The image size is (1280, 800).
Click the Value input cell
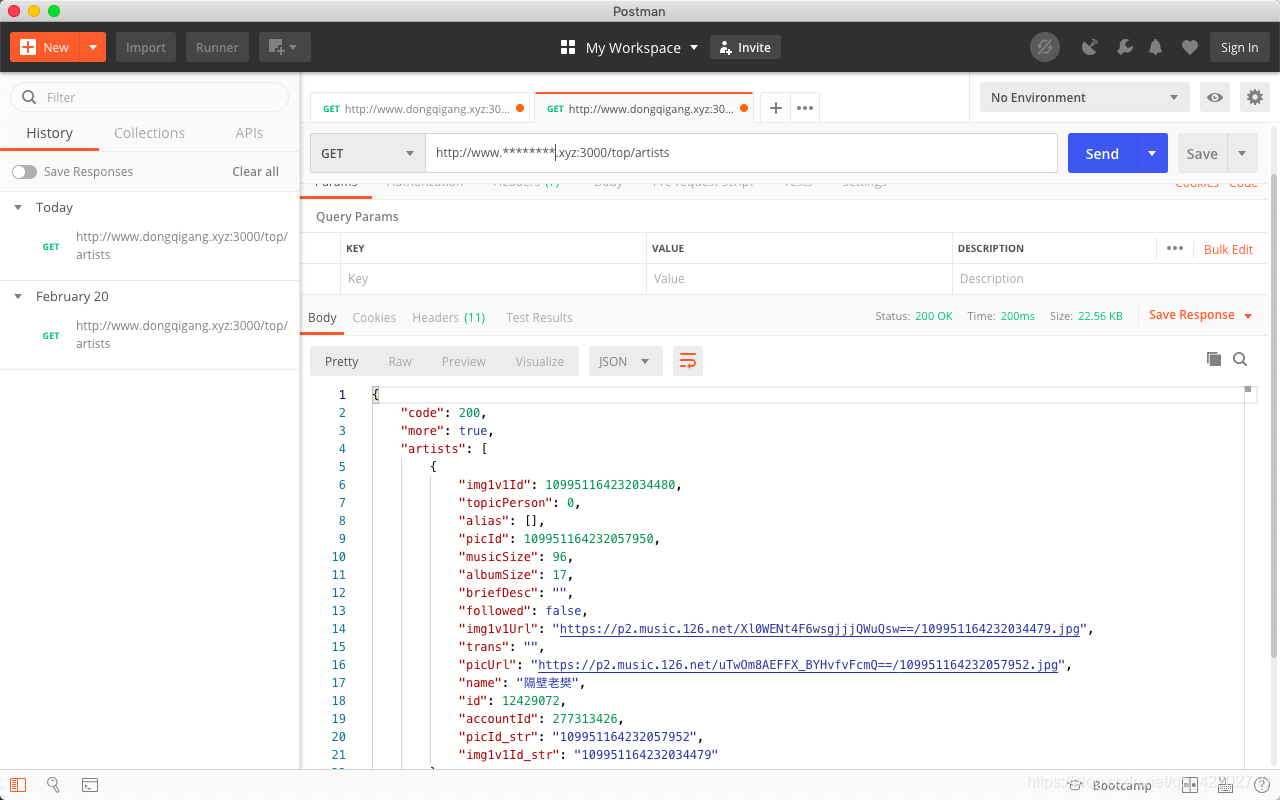[800, 279]
